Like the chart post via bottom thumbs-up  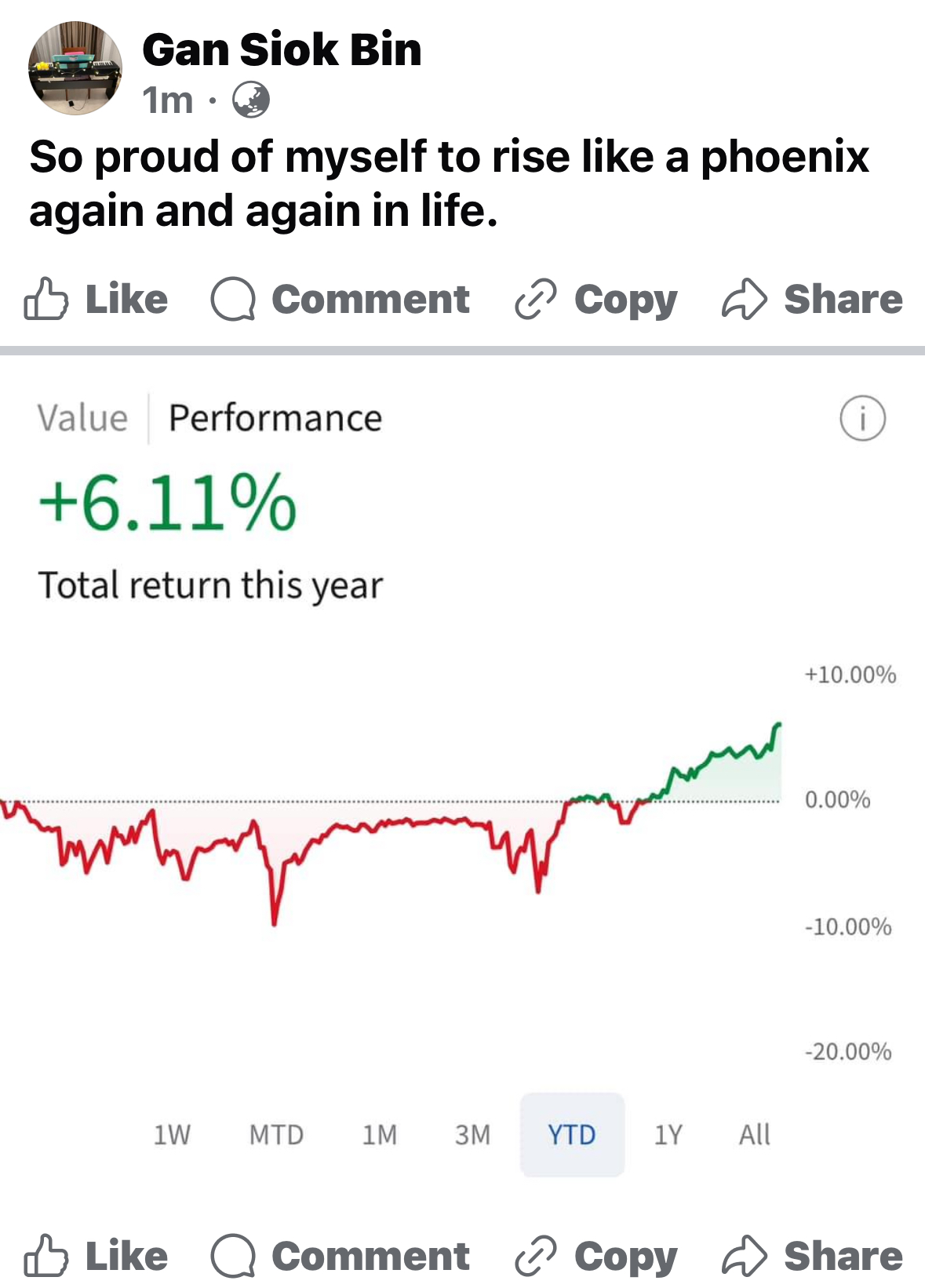(46, 1256)
